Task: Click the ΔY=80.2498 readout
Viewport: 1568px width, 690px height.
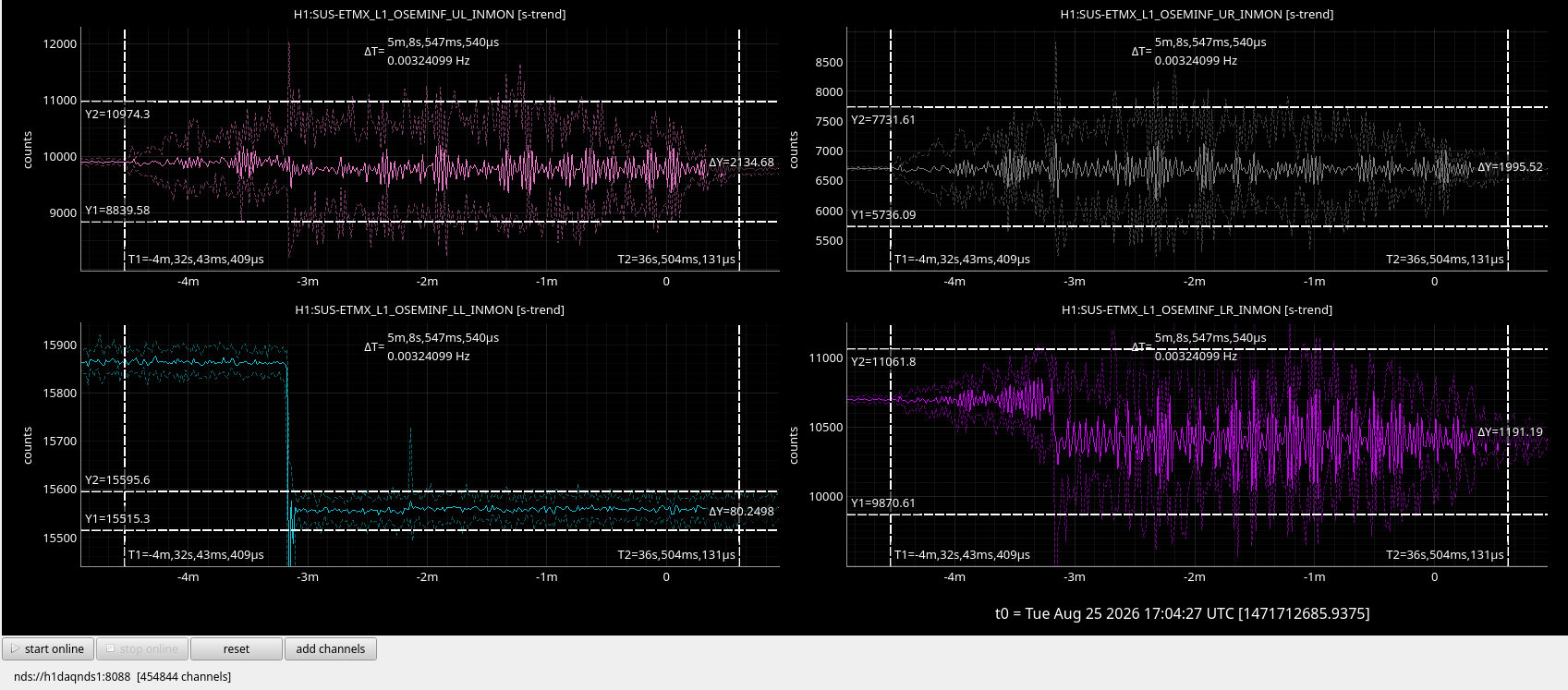Action: pyautogui.click(x=741, y=511)
